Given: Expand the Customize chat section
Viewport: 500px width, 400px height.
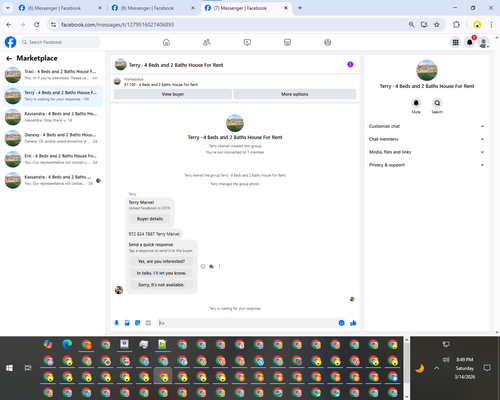Looking at the screenshot, I should 426,126.
